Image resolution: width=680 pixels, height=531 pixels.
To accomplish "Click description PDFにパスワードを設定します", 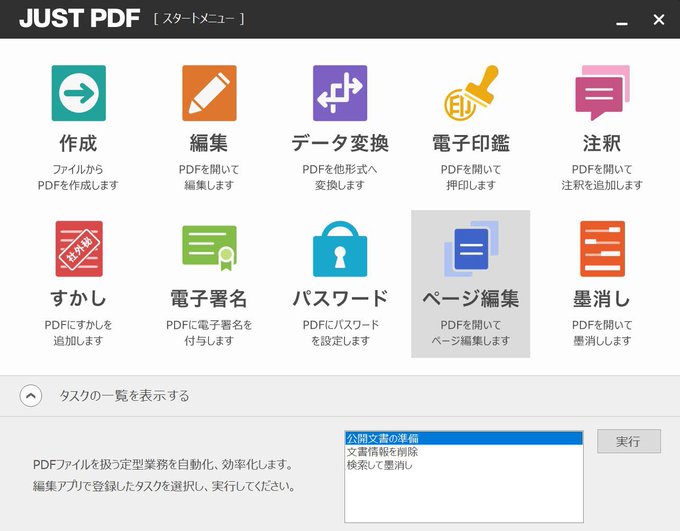I will (x=340, y=333).
